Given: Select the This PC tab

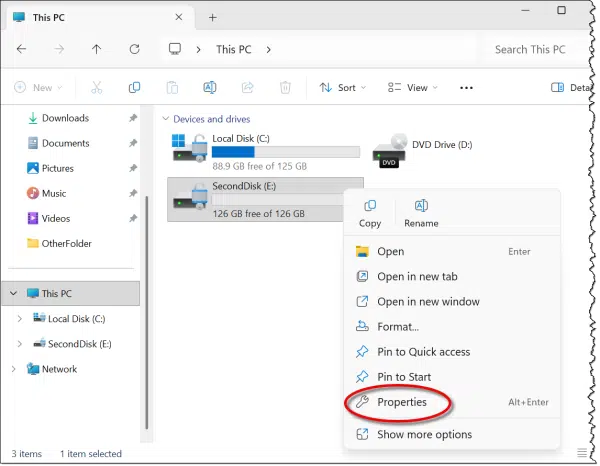Looking at the screenshot, I should pyautogui.click(x=98, y=18).
